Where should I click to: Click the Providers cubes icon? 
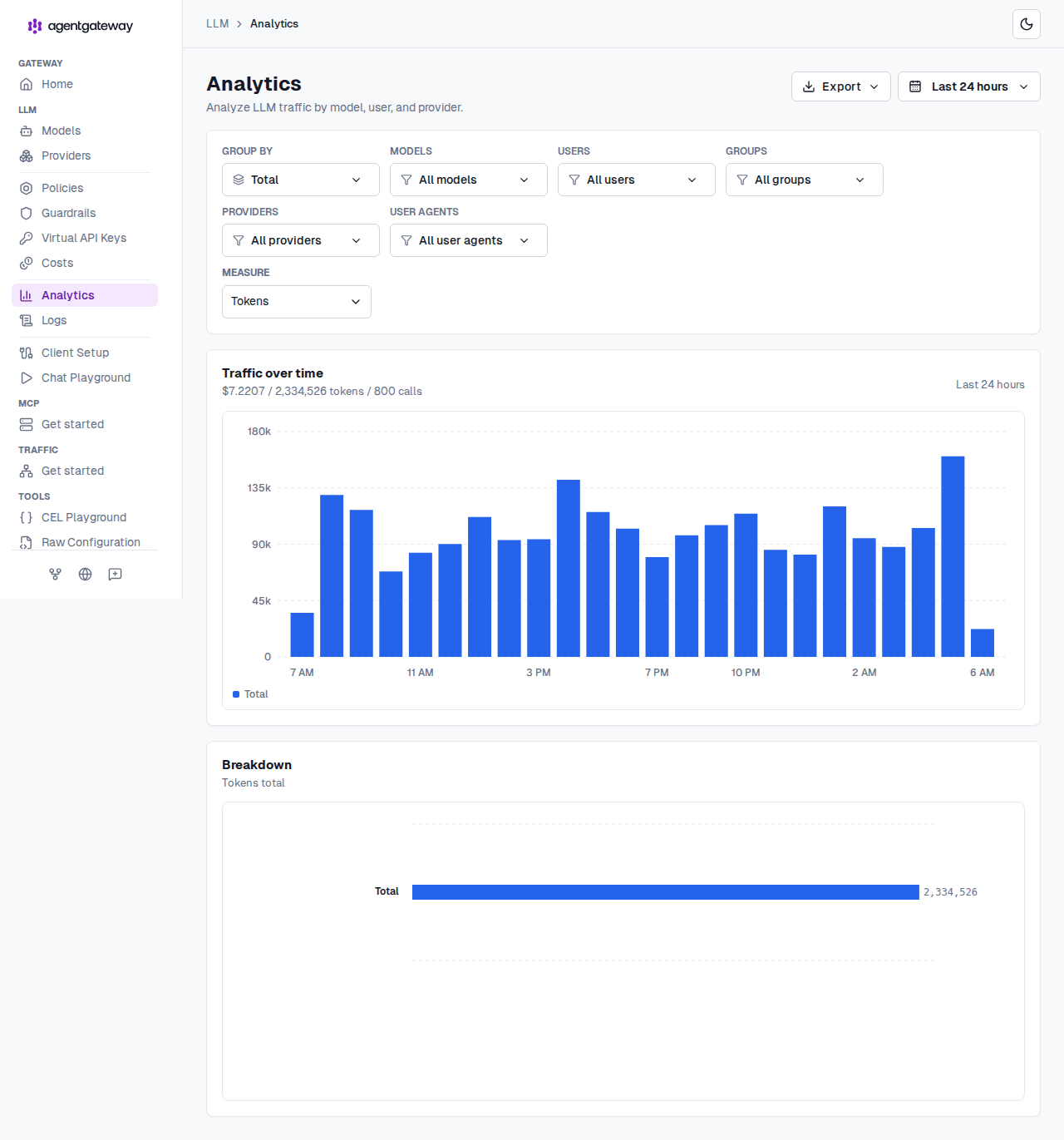pos(27,155)
